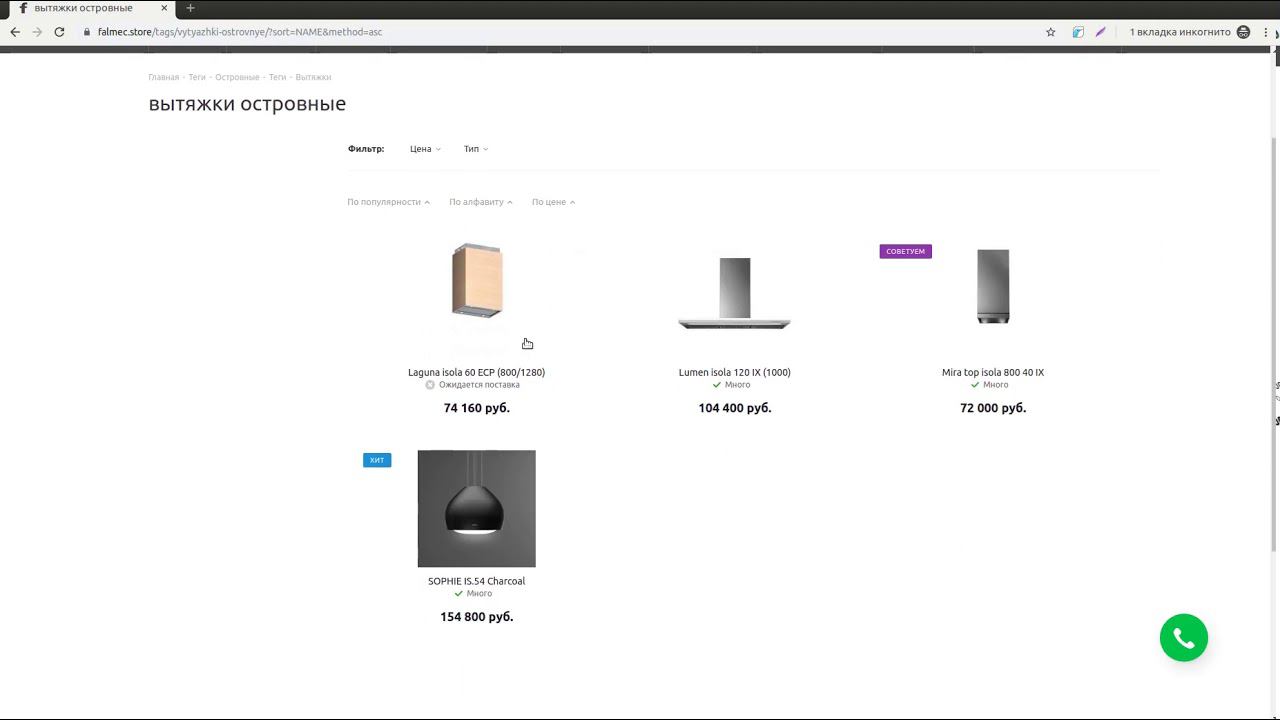
Task: Open the browser three-dot menu
Action: [1266, 32]
